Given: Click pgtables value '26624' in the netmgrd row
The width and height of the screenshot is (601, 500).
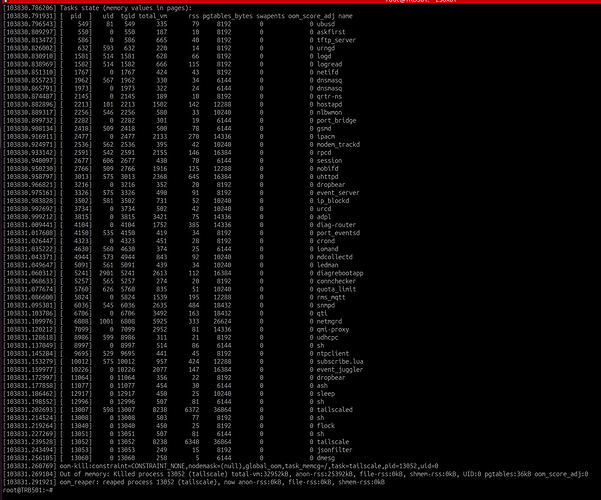Looking at the screenshot, I should (222, 321).
